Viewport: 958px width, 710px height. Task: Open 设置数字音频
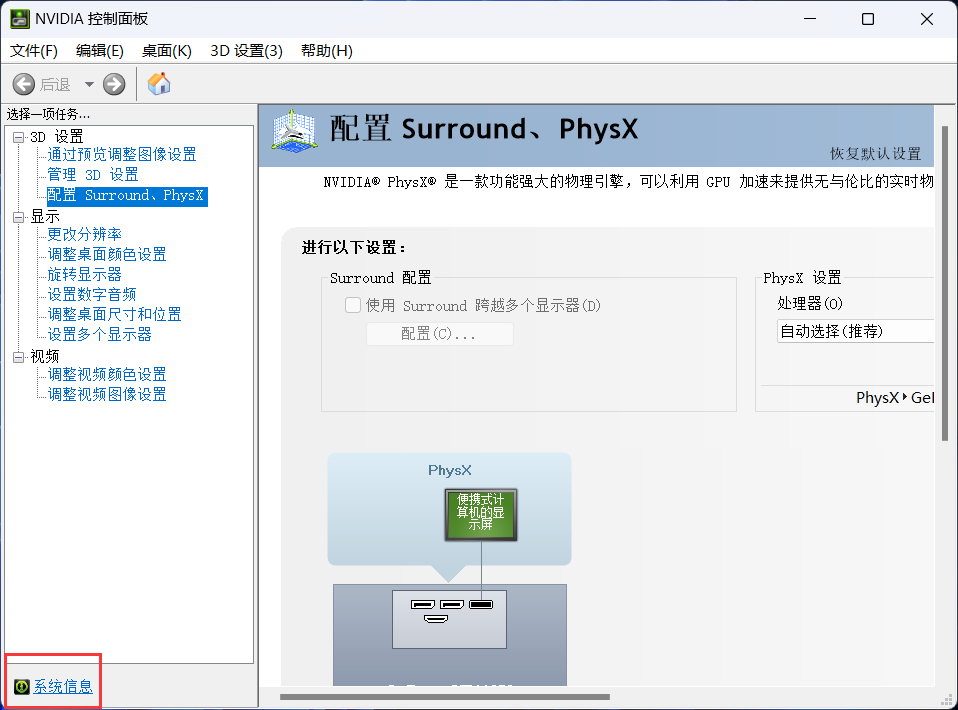coord(92,295)
